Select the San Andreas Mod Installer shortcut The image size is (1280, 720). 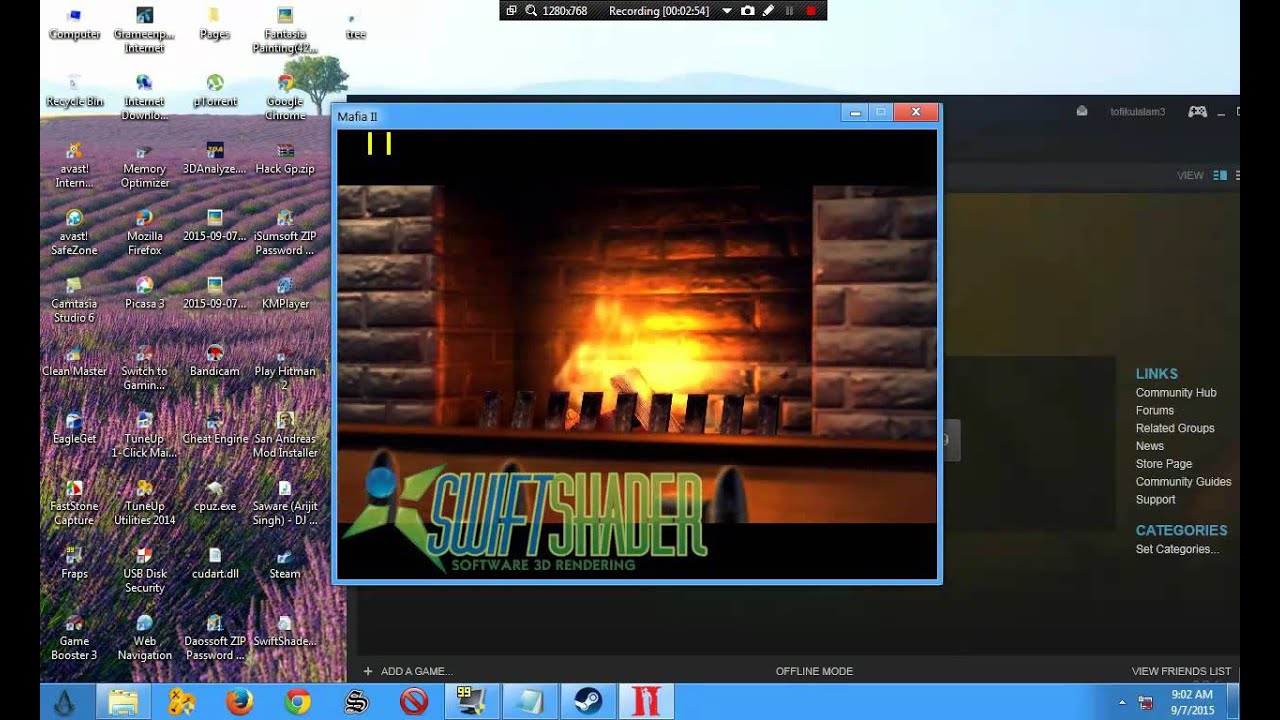[x=285, y=435]
